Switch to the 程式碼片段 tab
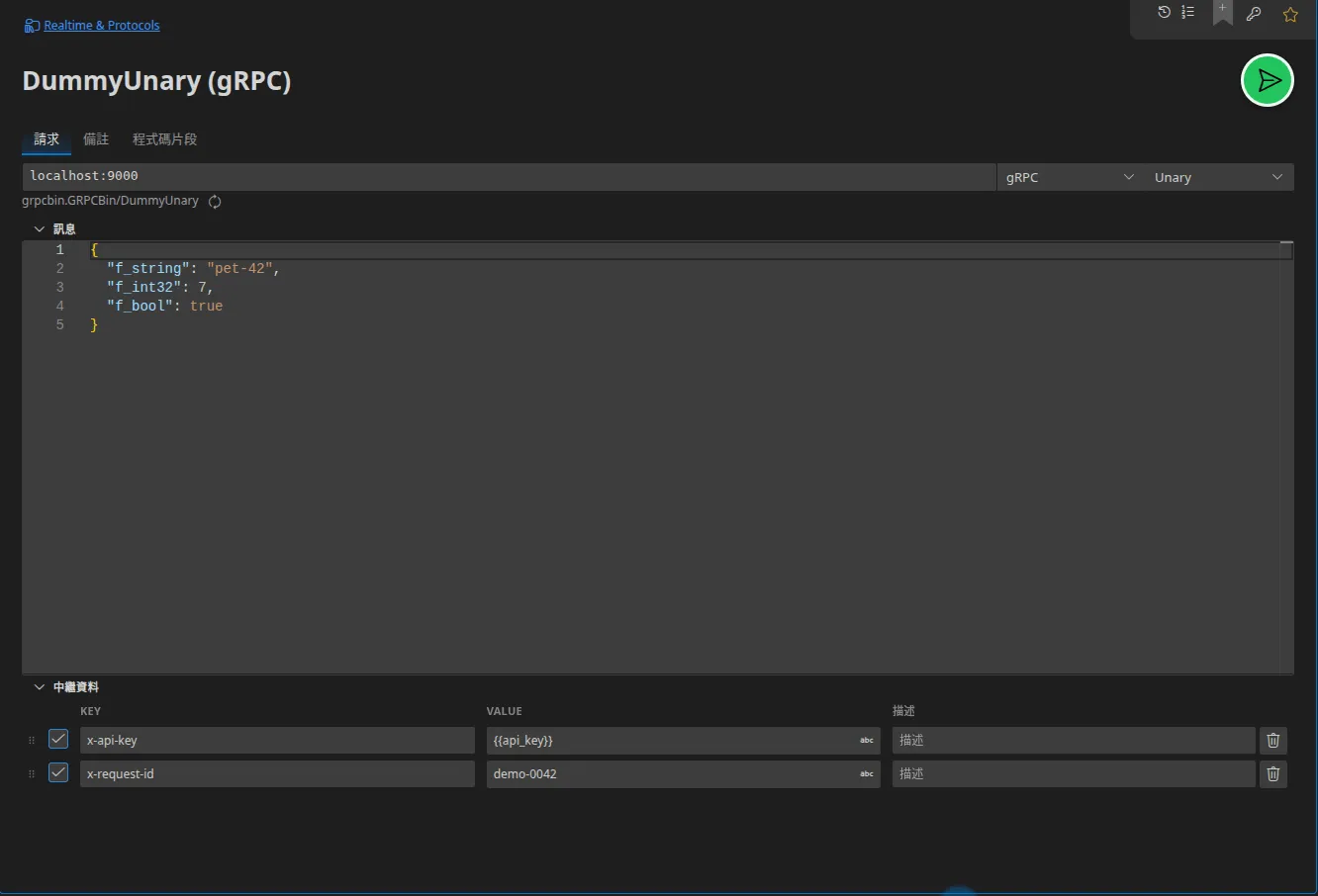The height and width of the screenshot is (896, 1318). 165,139
